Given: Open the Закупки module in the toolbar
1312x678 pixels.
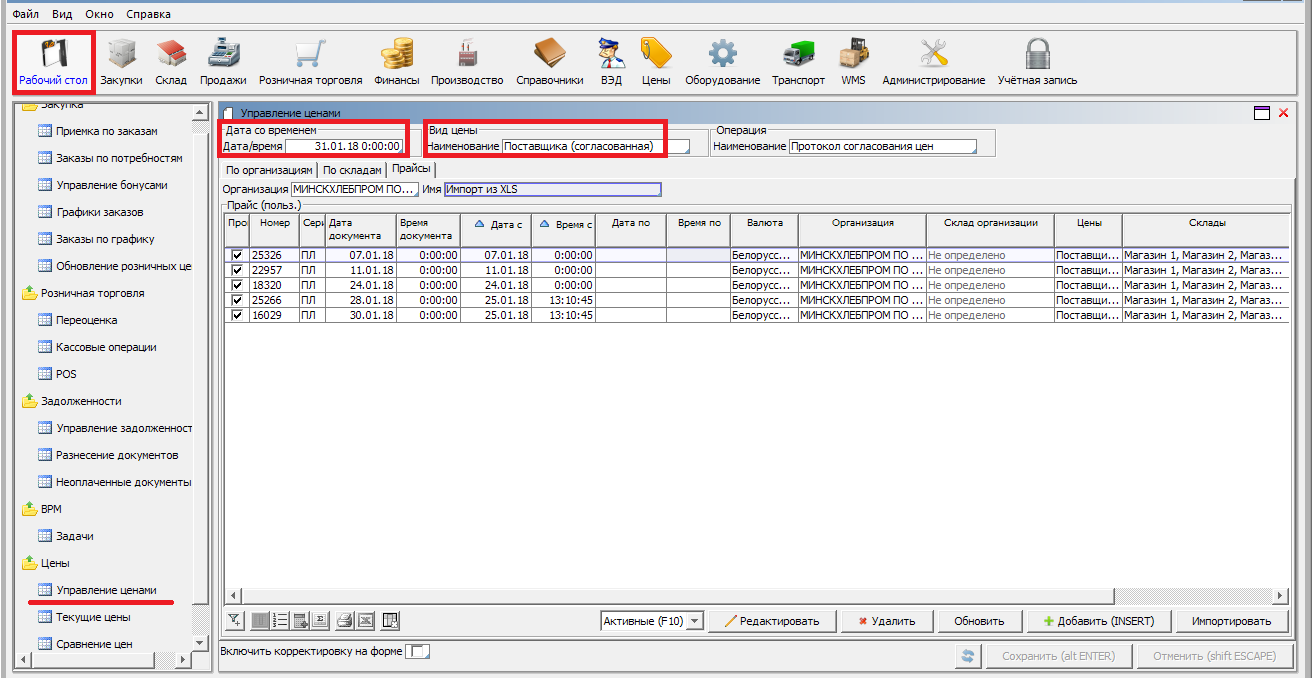Looking at the screenshot, I should click(121, 62).
